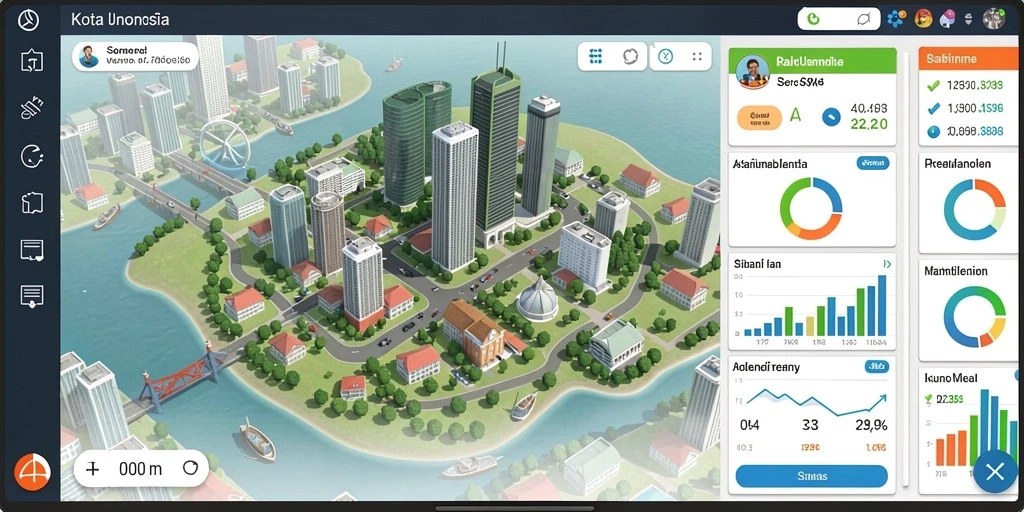Open the green RalcUnnnalte profile header

pyautogui.click(x=812, y=61)
